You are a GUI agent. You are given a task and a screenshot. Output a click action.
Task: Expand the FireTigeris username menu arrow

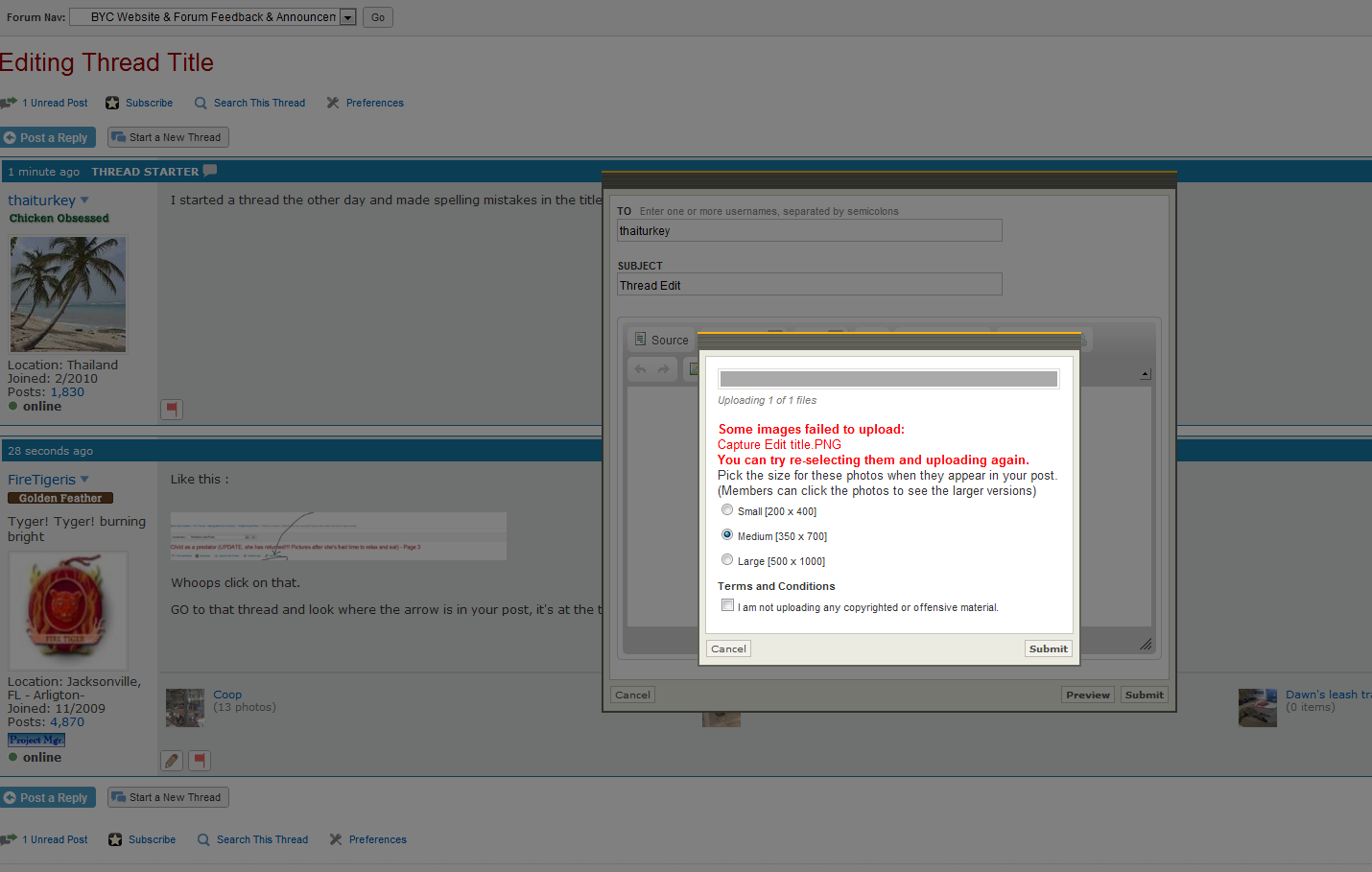tap(84, 480)
